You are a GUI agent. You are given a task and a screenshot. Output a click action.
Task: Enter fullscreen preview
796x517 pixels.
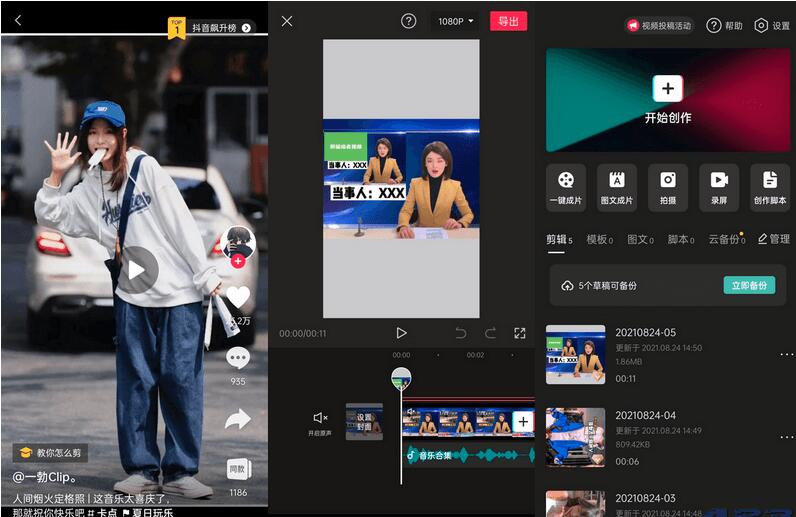point(519,333)
